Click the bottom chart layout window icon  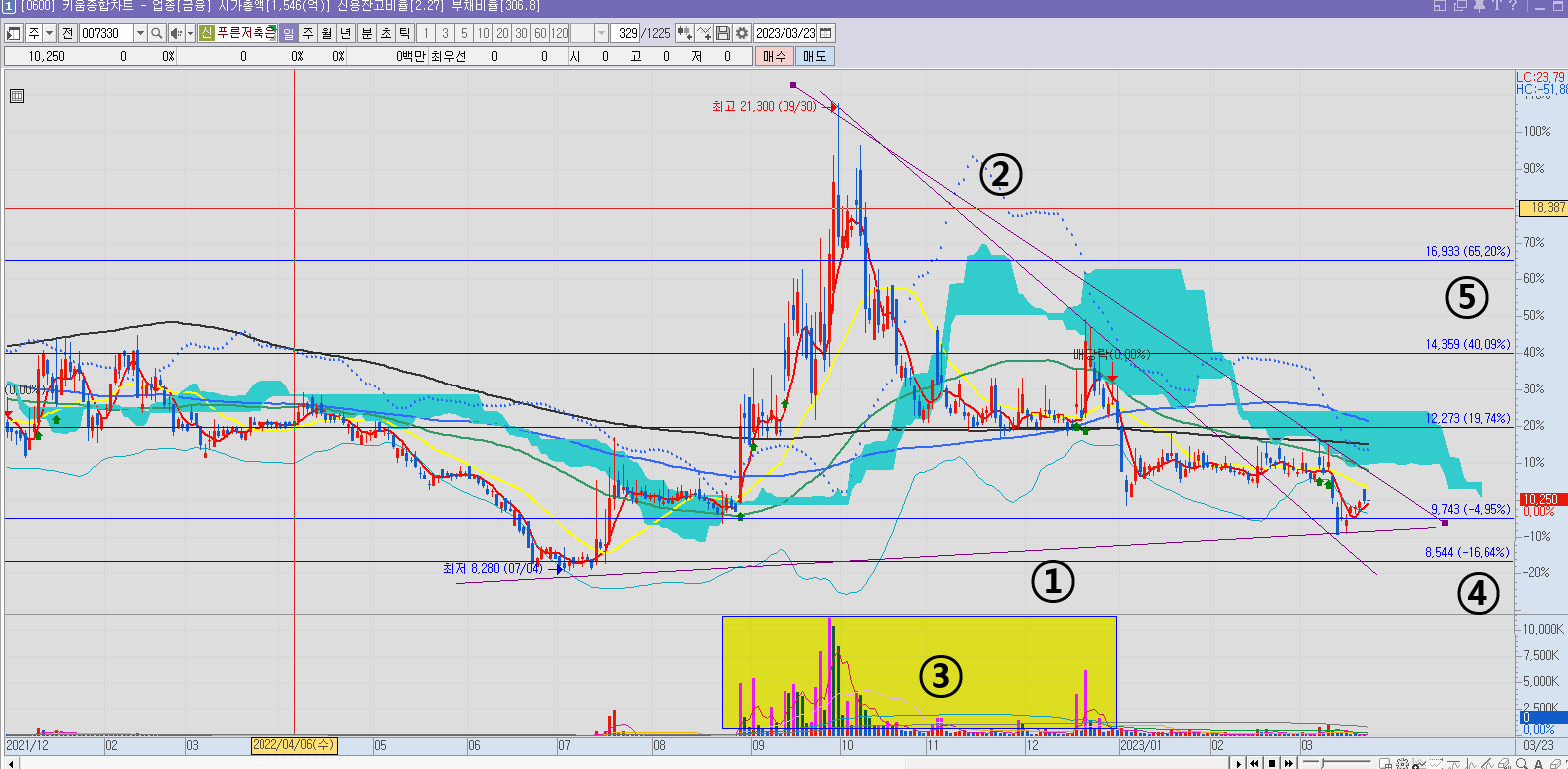coord(1385,763)
